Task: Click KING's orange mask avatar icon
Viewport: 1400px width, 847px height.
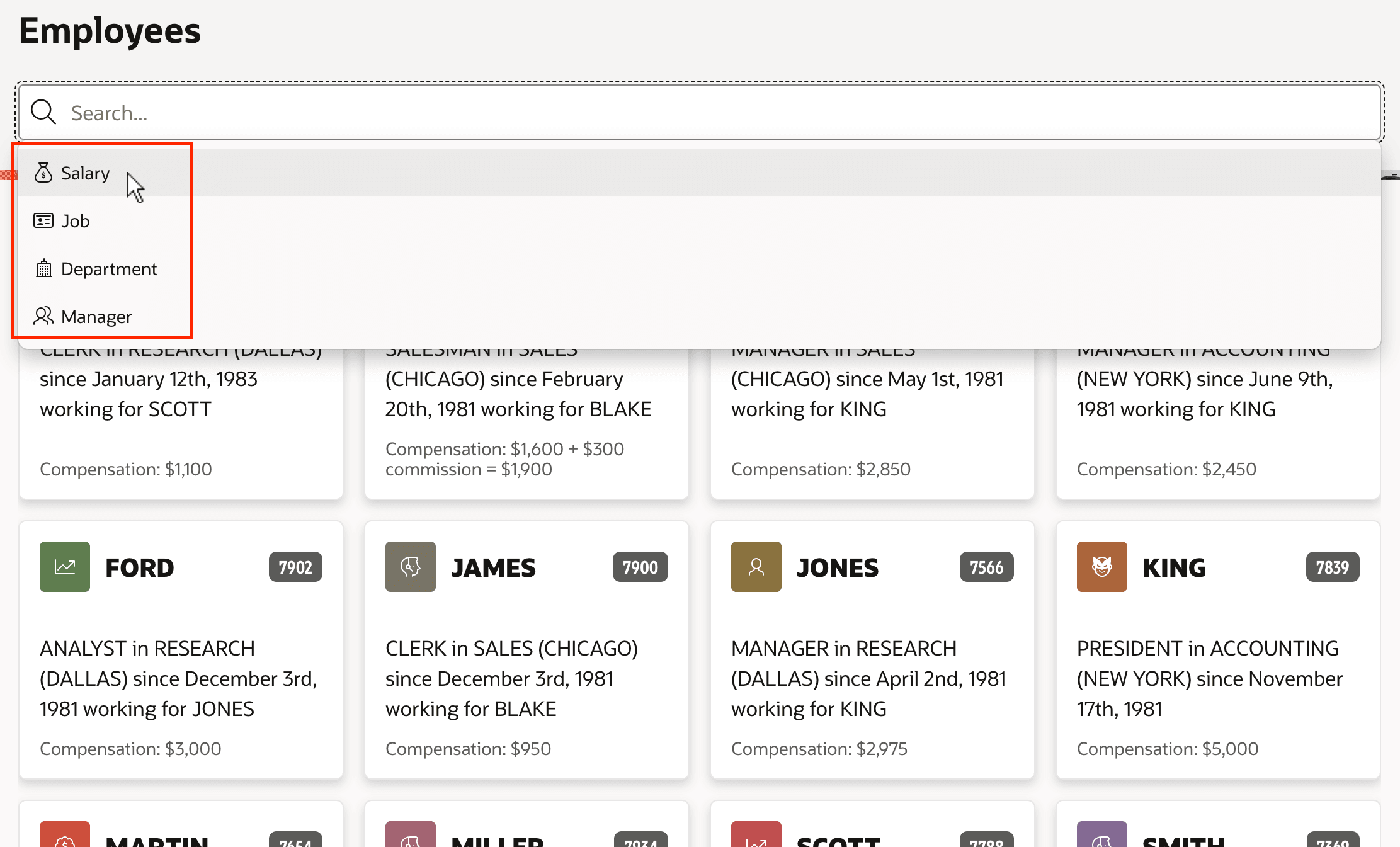Action: coord(1102,567)
